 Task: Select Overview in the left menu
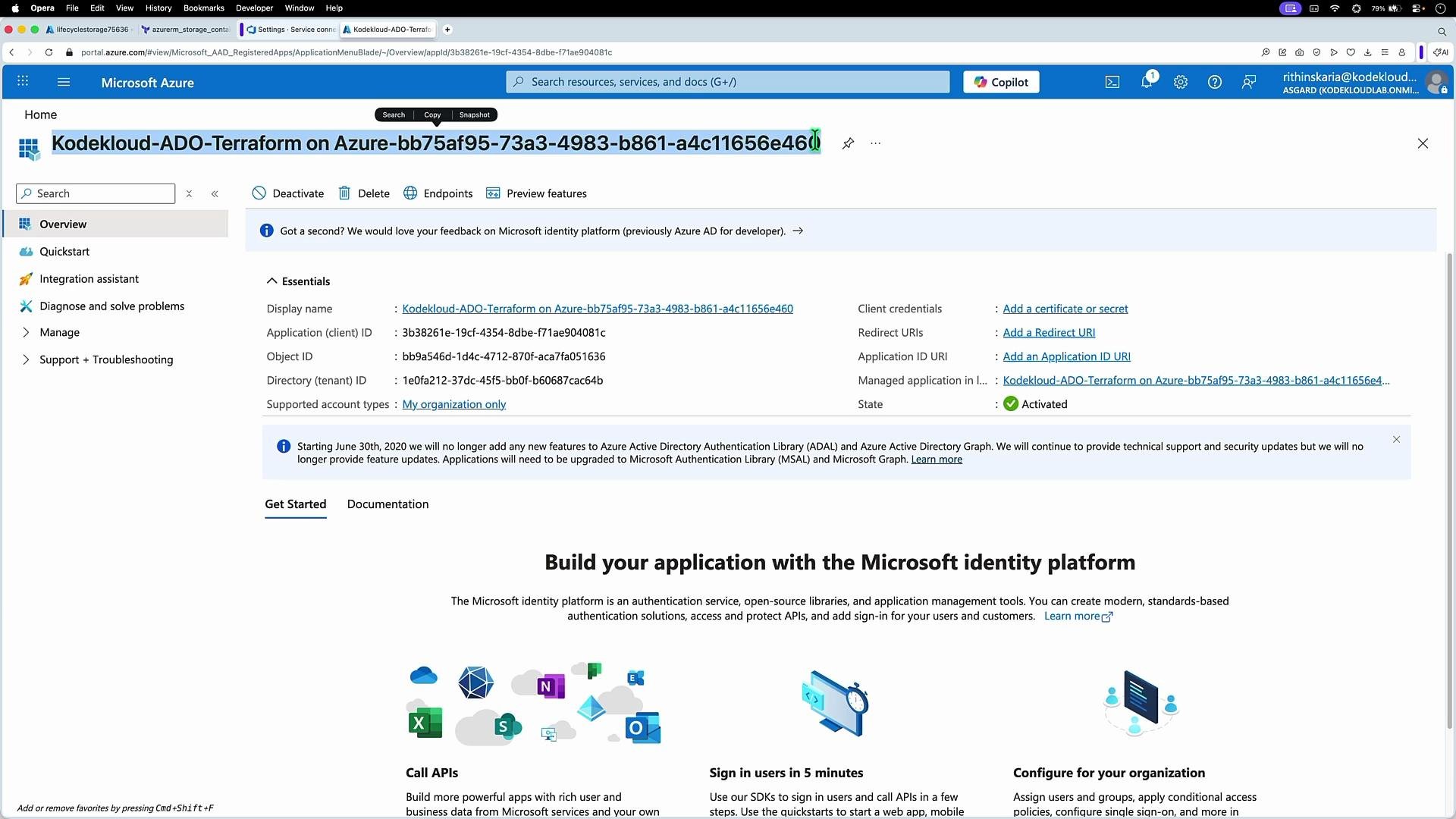coord(116,224)
